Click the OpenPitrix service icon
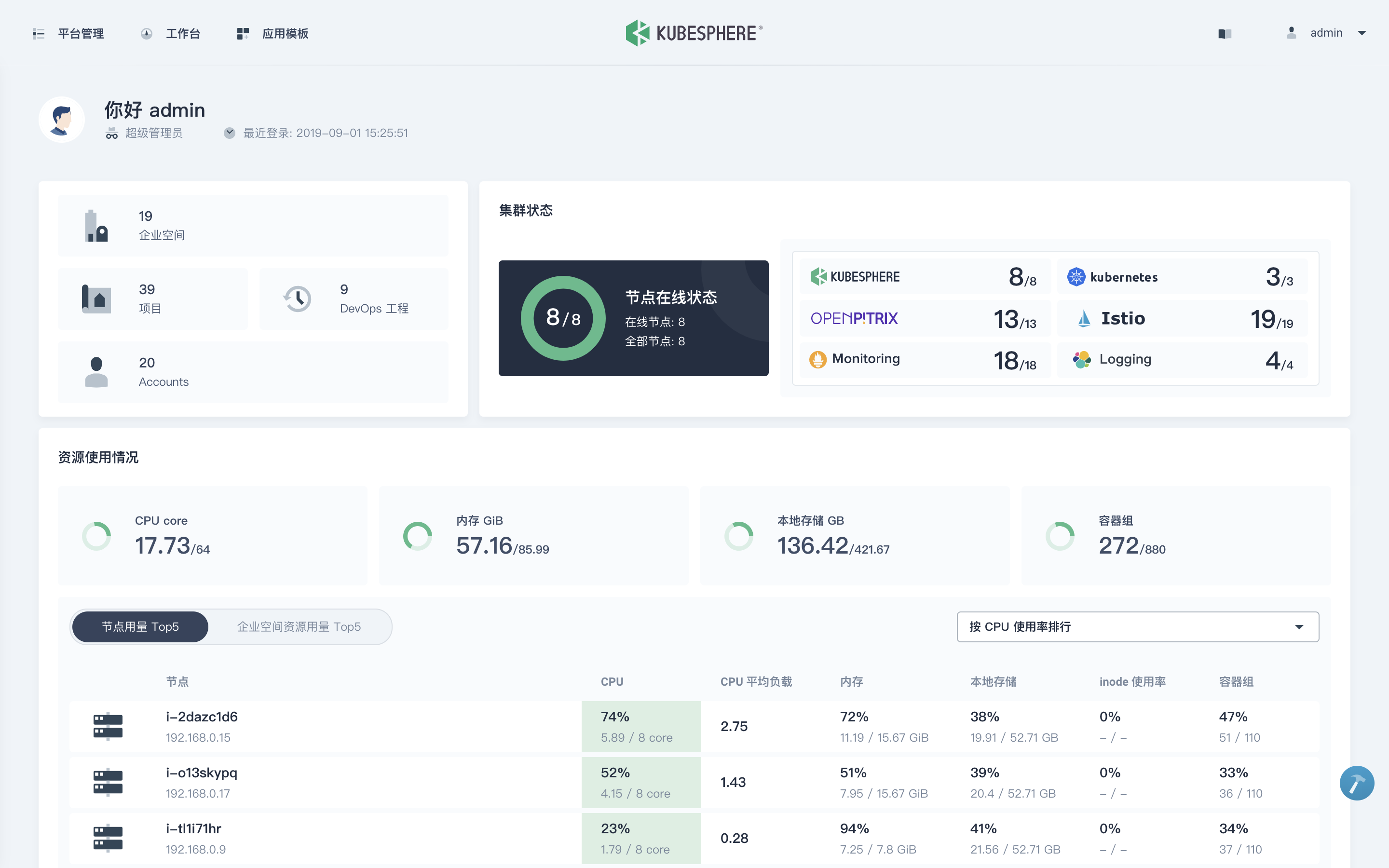Screen dimensions: 1389x868 (855, 318)
